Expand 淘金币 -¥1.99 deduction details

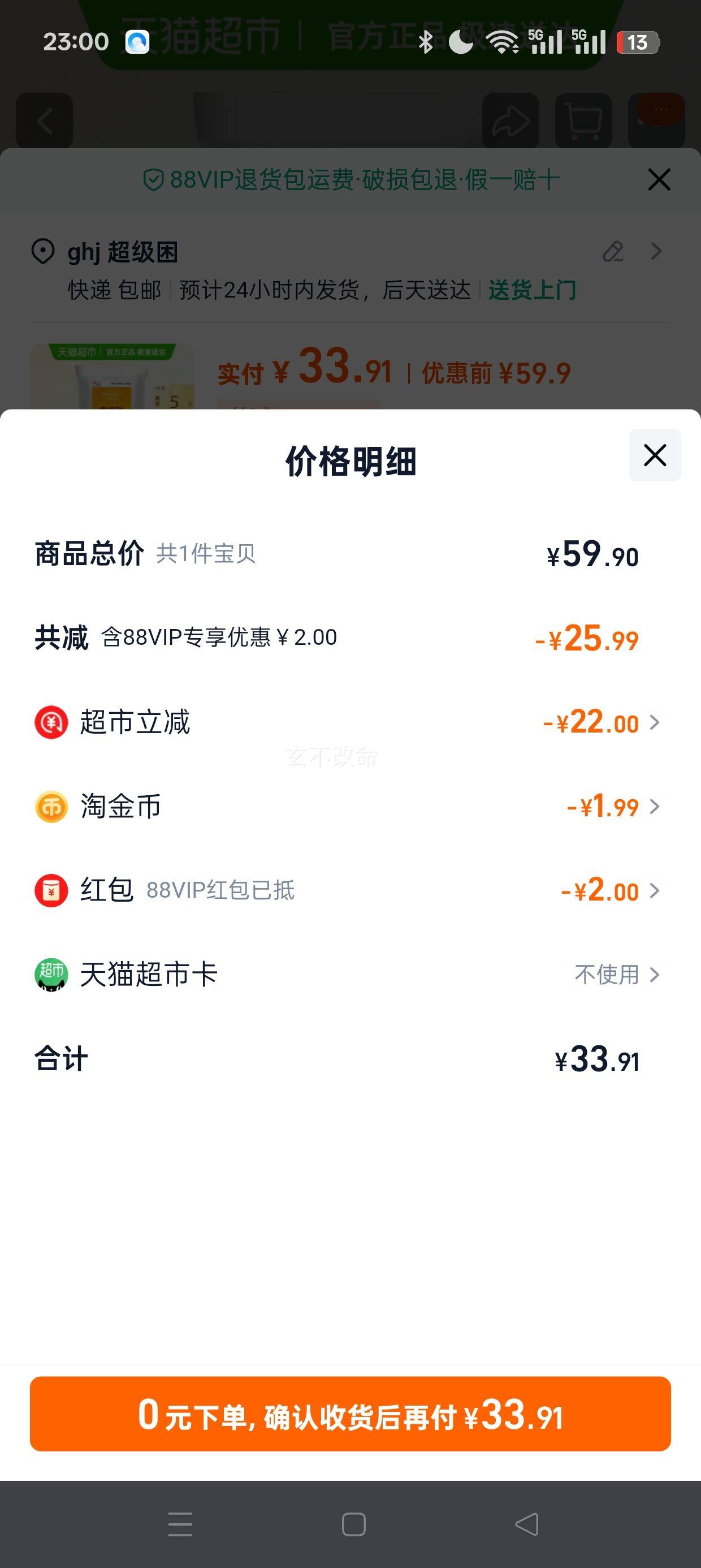click(x=613, y=807)
